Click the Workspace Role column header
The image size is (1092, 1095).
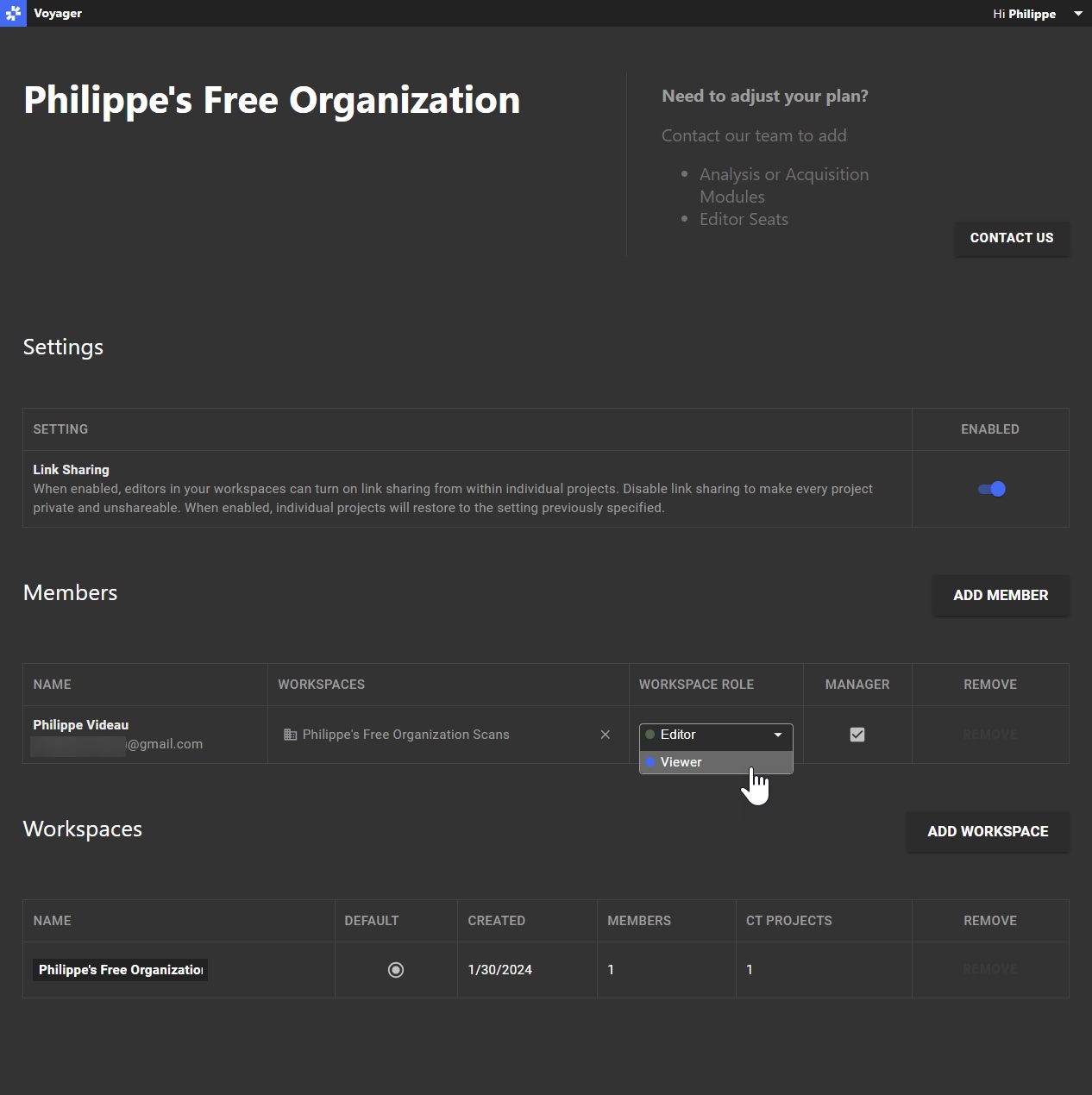tap(696, 685)
